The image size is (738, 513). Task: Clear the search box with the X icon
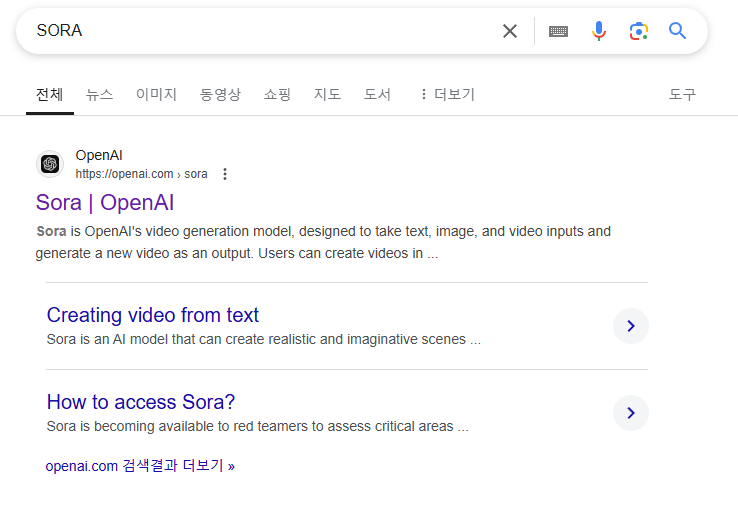tap(510, 31)
